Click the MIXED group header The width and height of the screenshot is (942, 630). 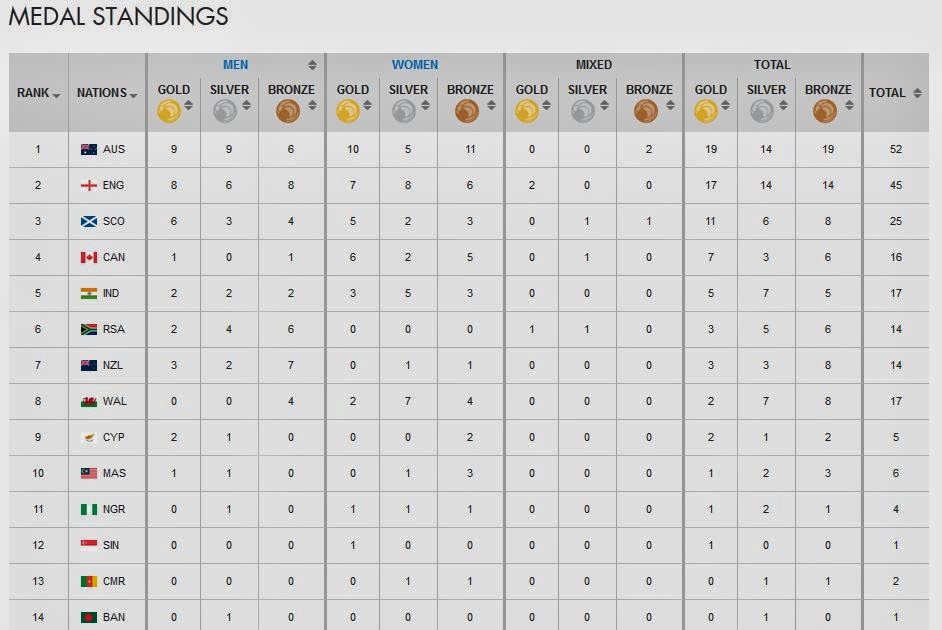(x=594, y=65)
